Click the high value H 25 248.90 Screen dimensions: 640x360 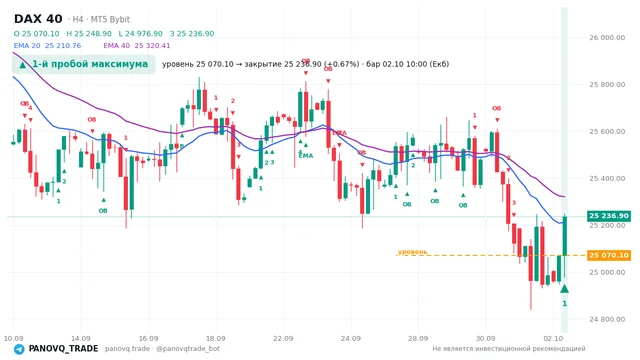pyautogui.click(x=89, y=33)
